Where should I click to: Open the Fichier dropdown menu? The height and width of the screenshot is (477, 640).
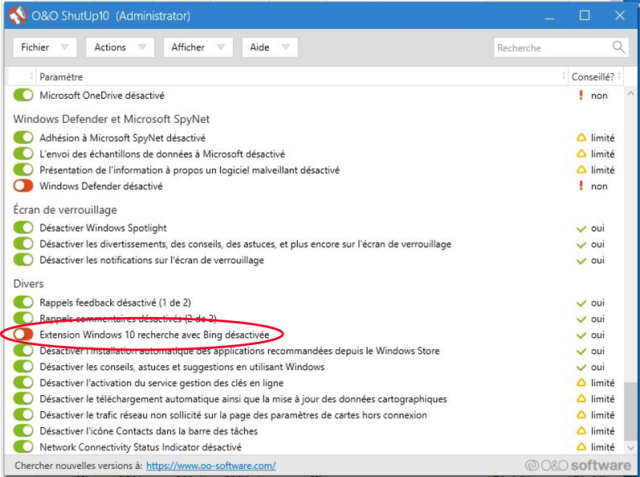click(x=45, y=47)
